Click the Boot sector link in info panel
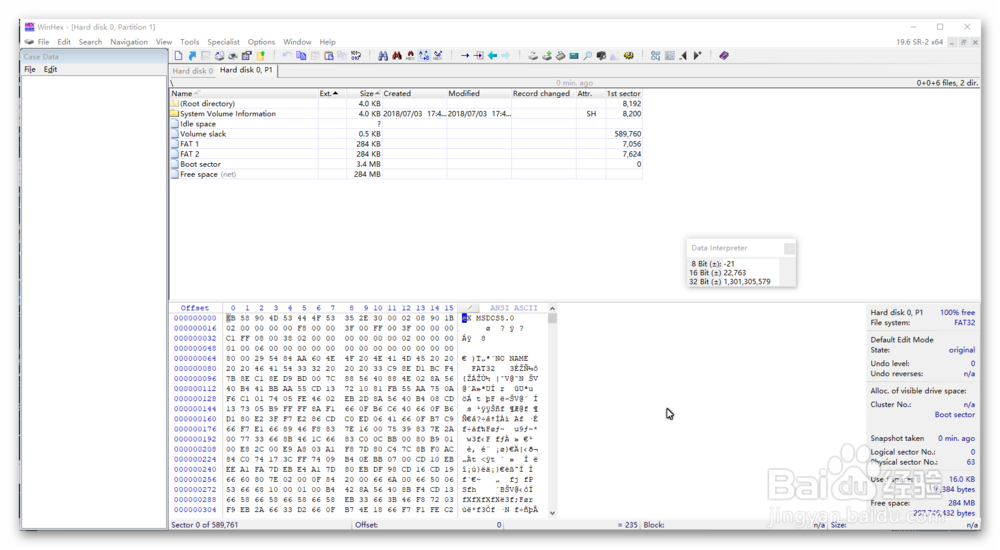 954,415
